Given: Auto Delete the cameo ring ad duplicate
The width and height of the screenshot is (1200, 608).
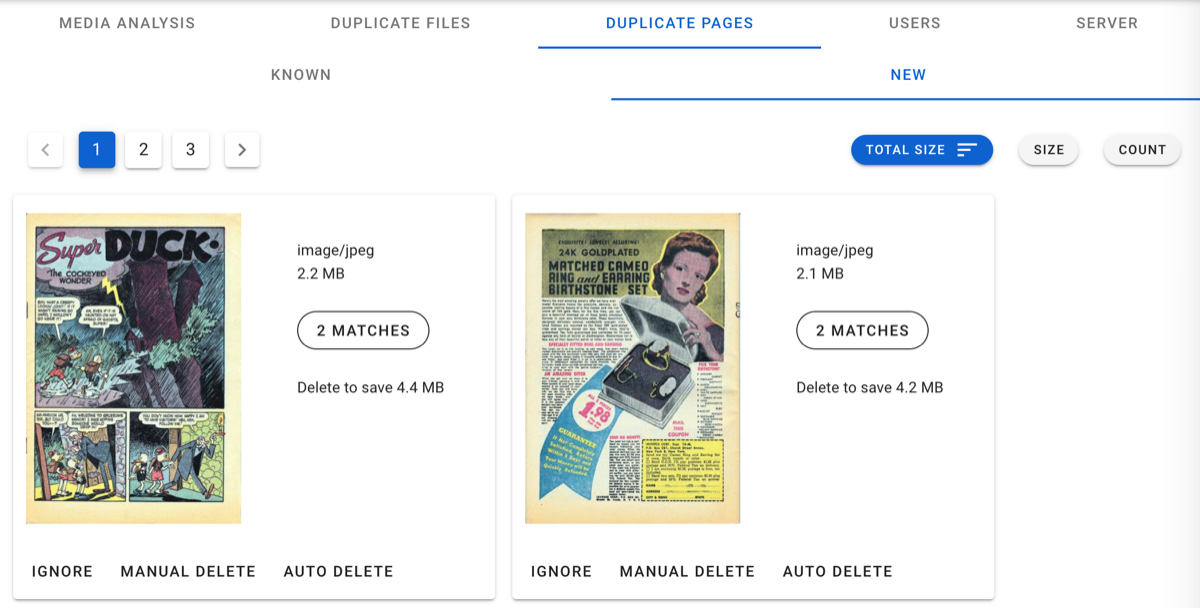Looking at the screenshot, I should coord(838,571).
